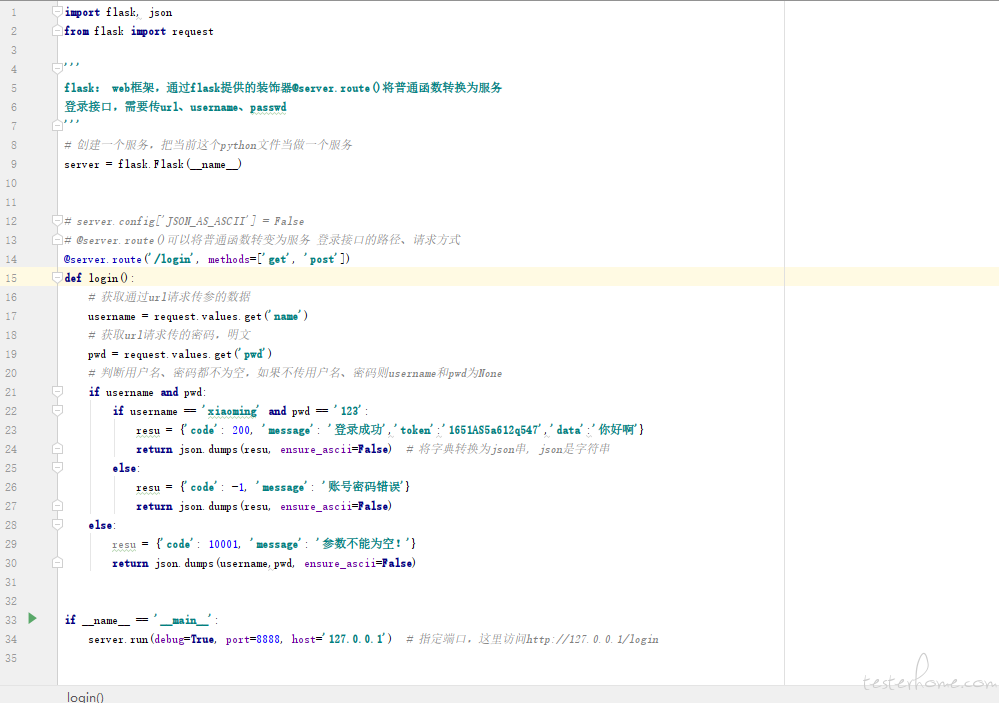Click the 'login()' breadcrumb at the bottom

(x=85, y=697)
